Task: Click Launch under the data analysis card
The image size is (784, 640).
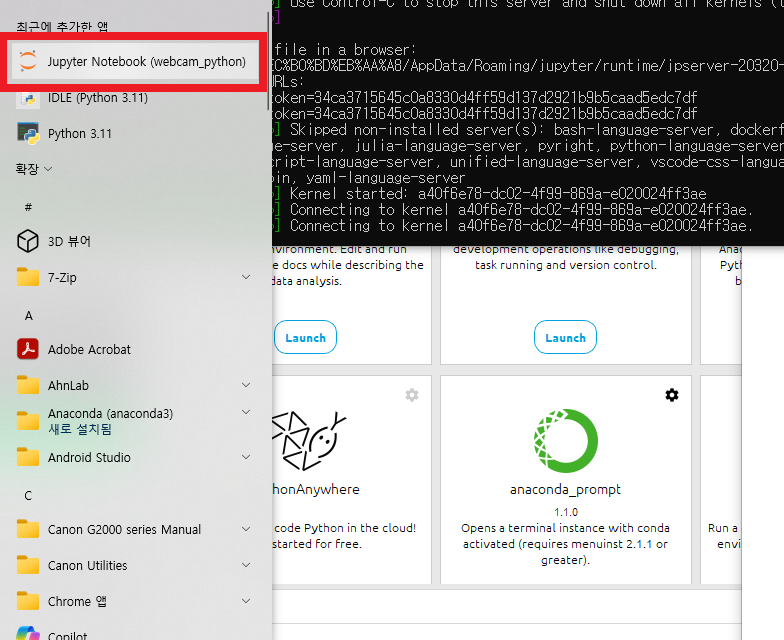Action: point(305,338)
